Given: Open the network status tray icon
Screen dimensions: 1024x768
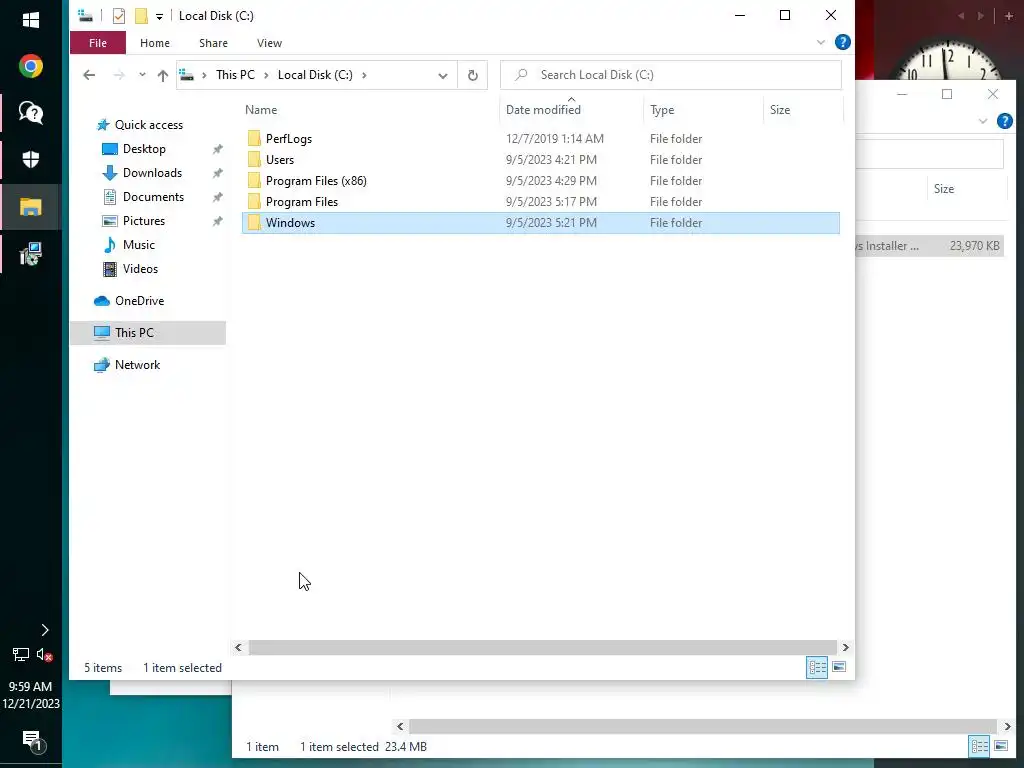Looking at the screenshot, I should point(21,654).
